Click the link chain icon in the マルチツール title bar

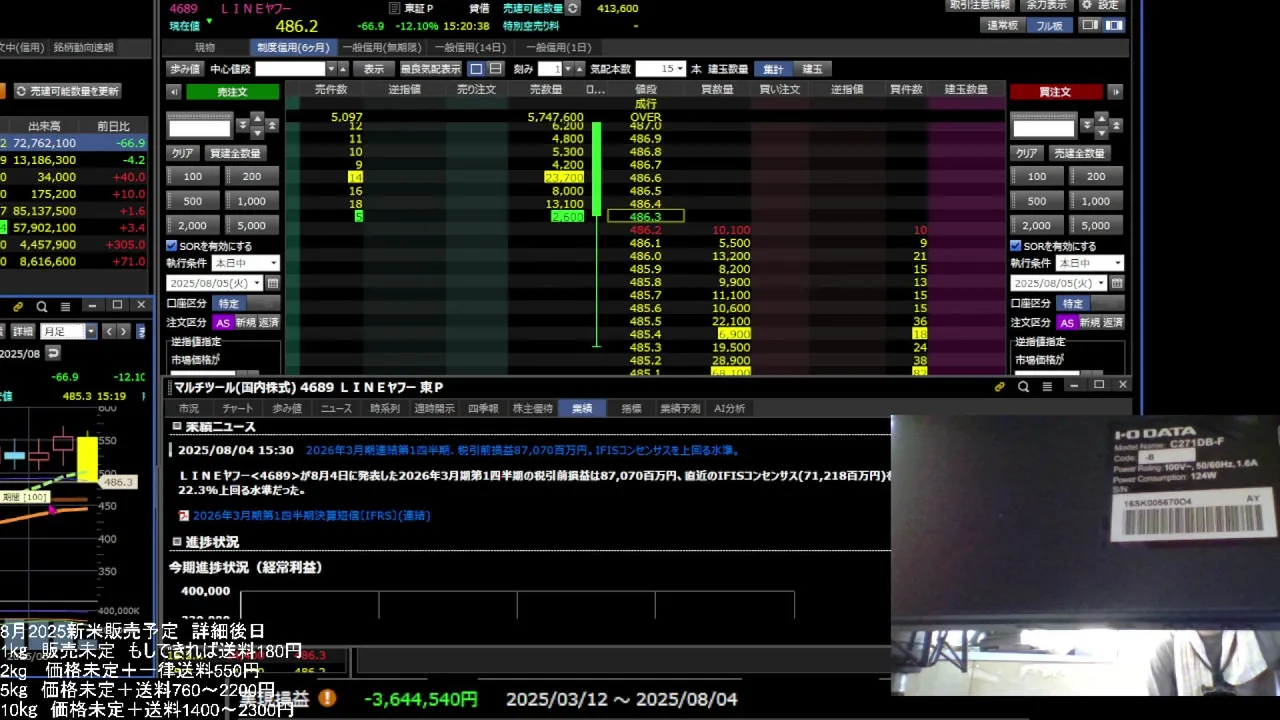tap(999, 386)
